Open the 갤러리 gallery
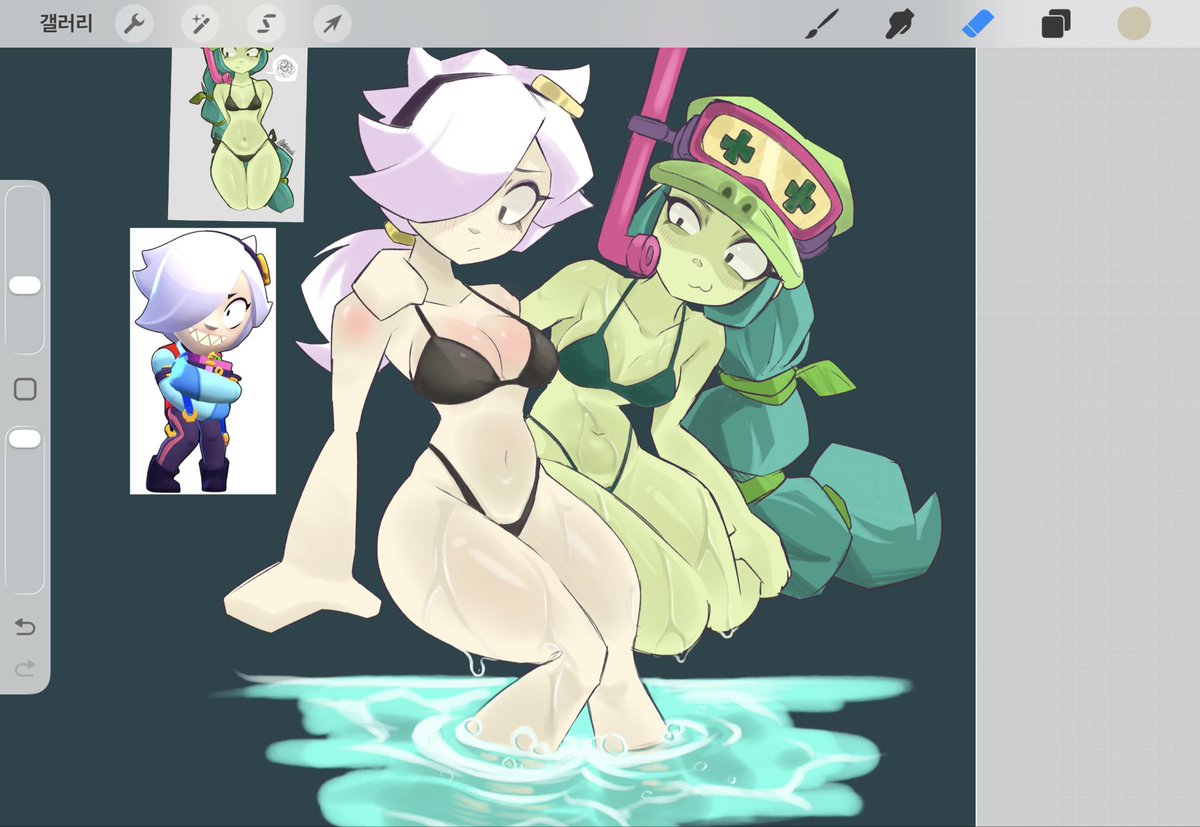This screenshot has width=1200, height=827. pyautogui.click(x=66, y=23)
